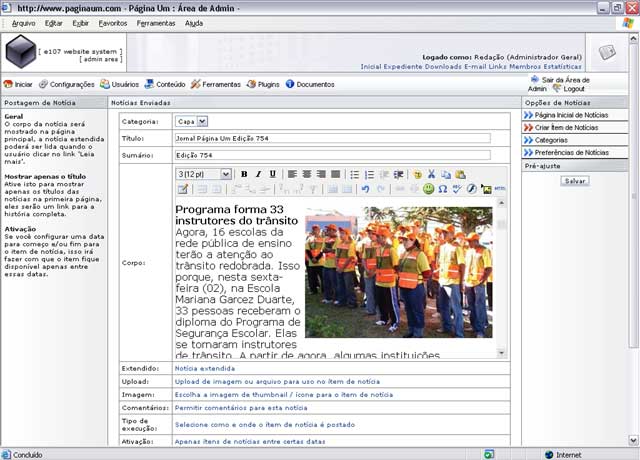Expand the Notícia extendida section
The image size is (640, 460).
click(205, 368)
